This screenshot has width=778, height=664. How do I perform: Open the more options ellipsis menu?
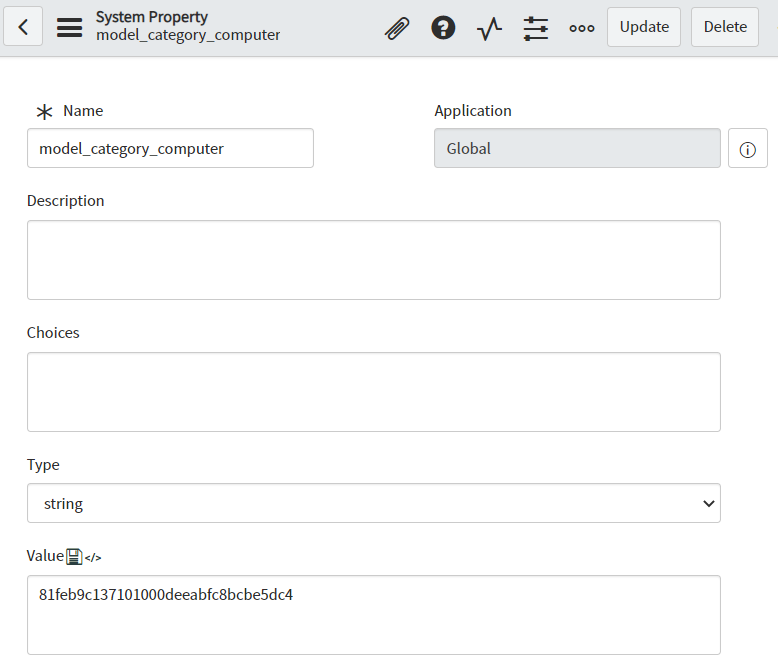click(x=582, y=28)
